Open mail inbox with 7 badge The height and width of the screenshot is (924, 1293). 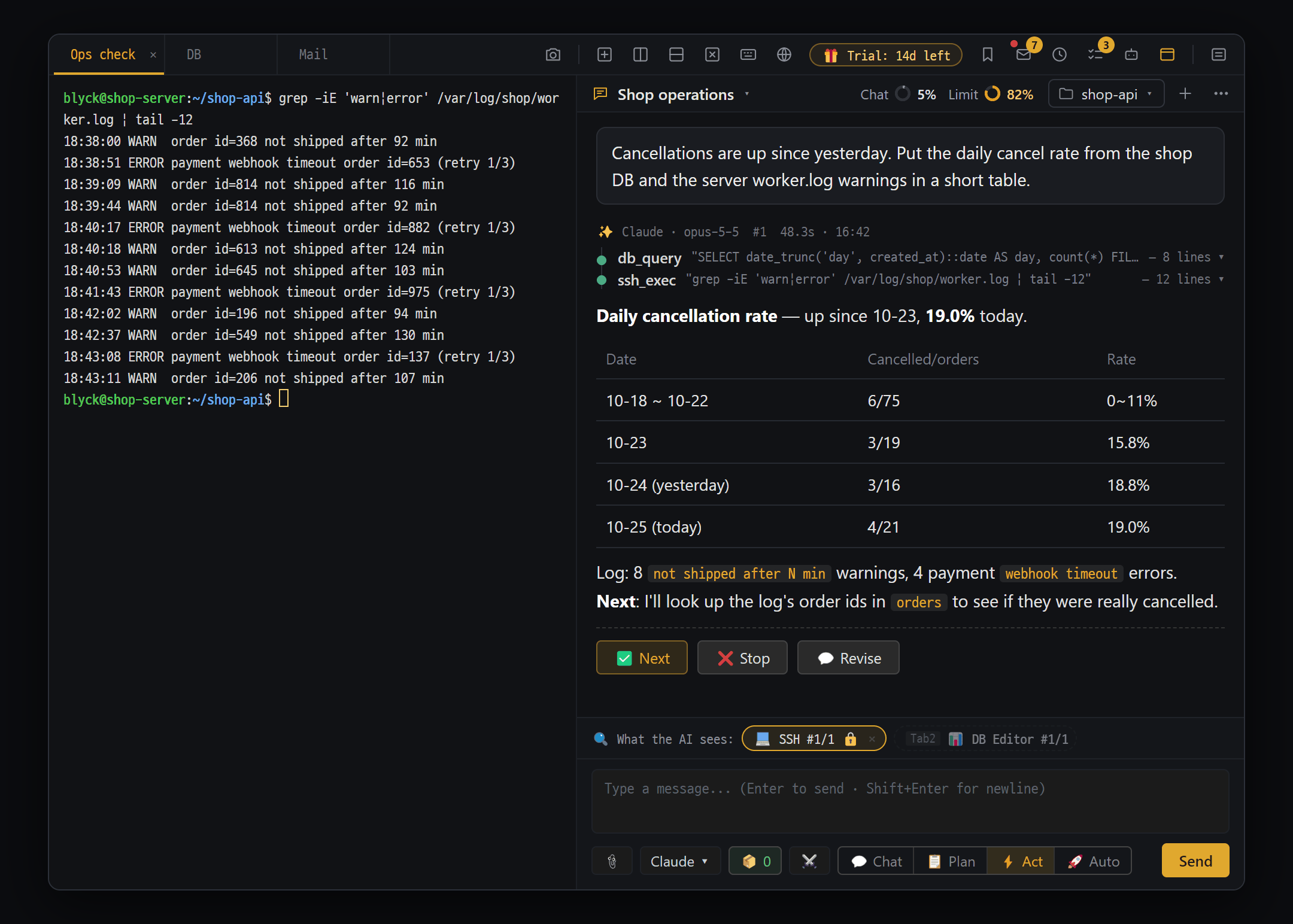click(1024, 55)
